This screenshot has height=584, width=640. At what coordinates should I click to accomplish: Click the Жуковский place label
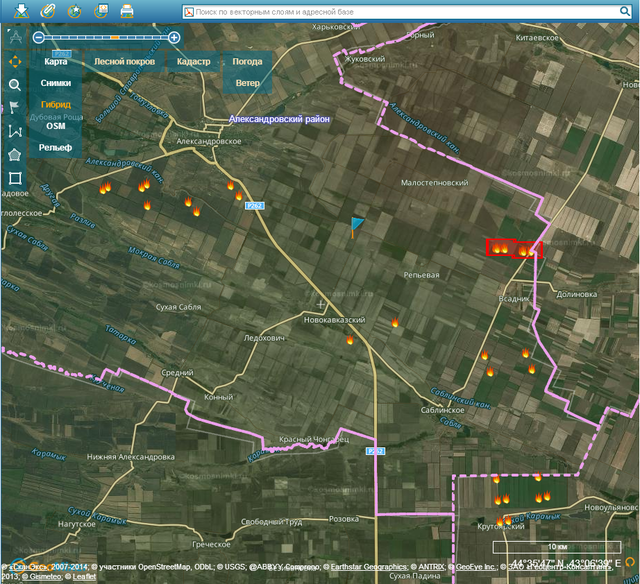[365, 59]
